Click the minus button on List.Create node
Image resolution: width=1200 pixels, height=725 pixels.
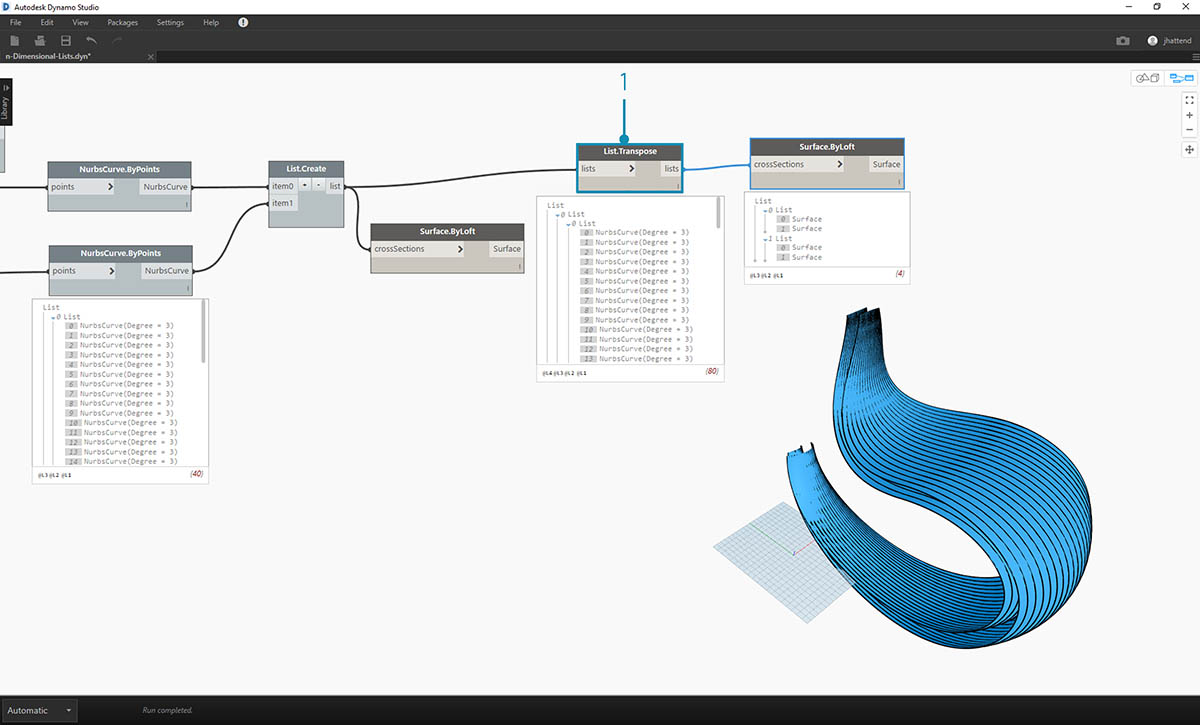point(318,186)
